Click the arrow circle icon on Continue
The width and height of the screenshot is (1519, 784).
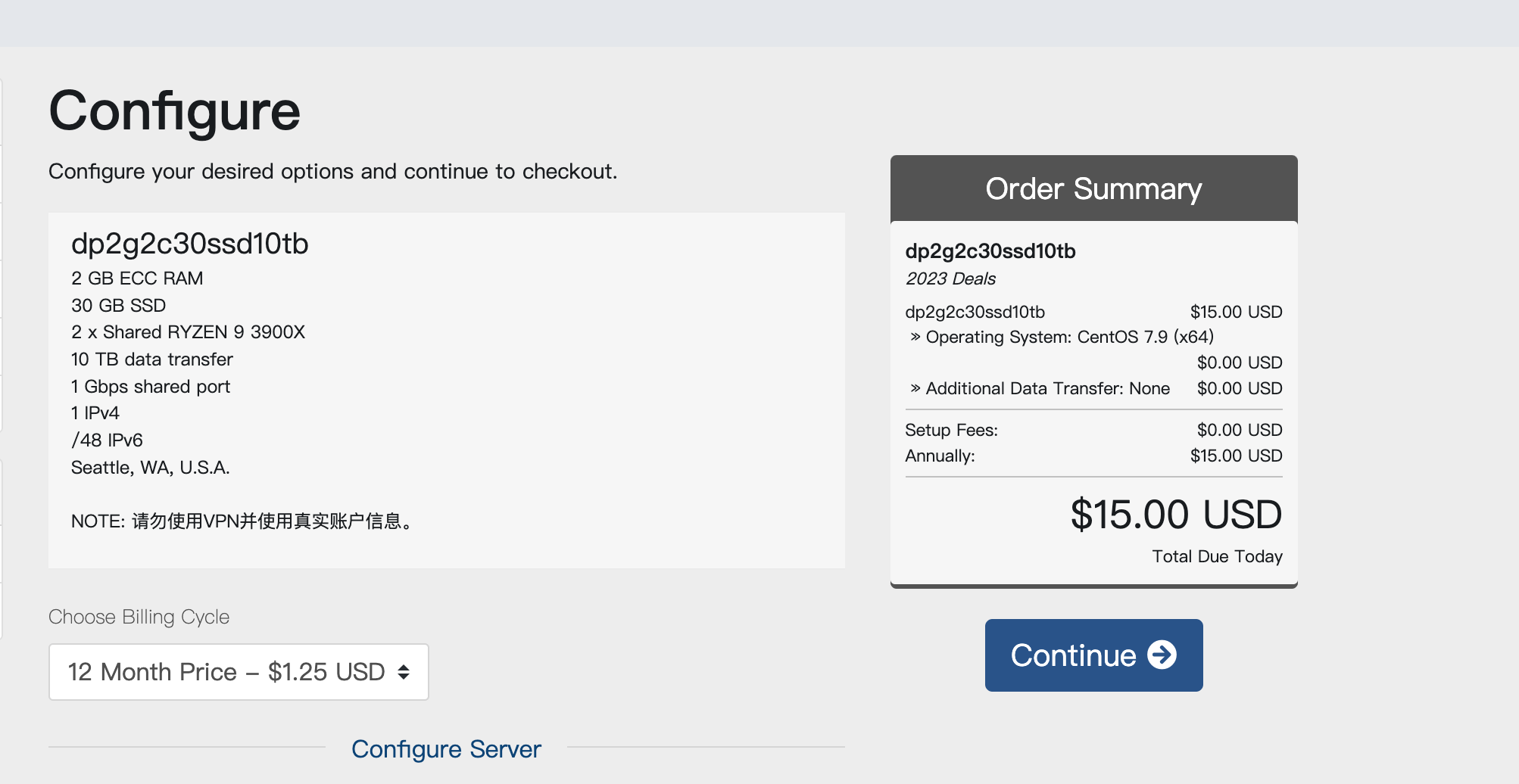coord(1162,655)
